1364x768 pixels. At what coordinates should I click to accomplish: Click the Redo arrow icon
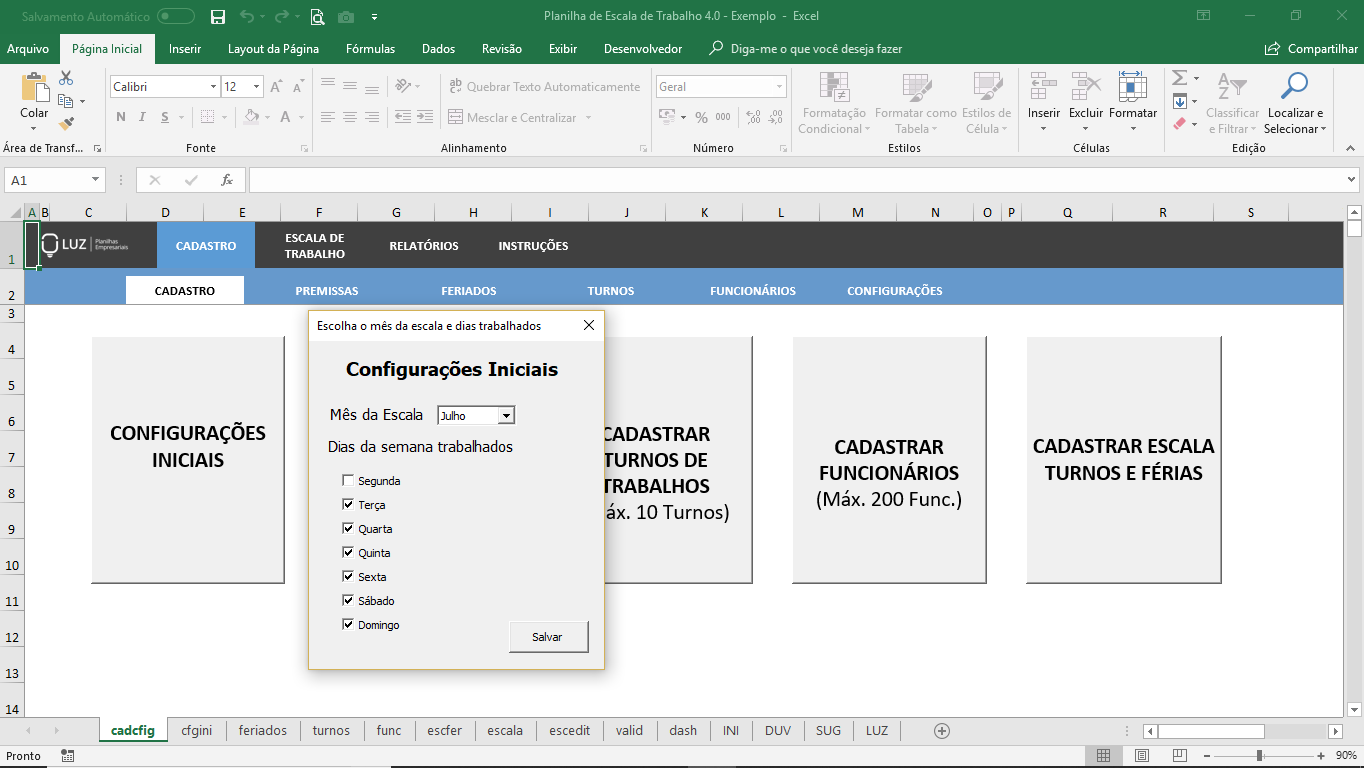click(x=281, y=16)
